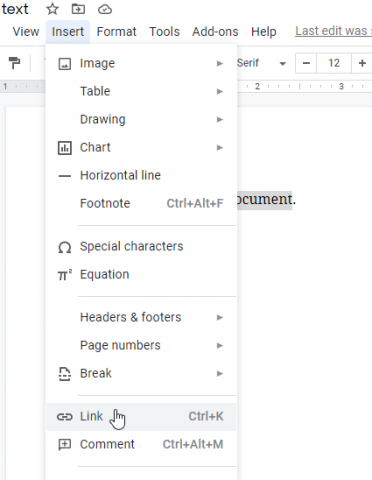This screenshot has width=372, height=480.
Task: Choose Table from the Insert menu
Action: click(141, 91)
